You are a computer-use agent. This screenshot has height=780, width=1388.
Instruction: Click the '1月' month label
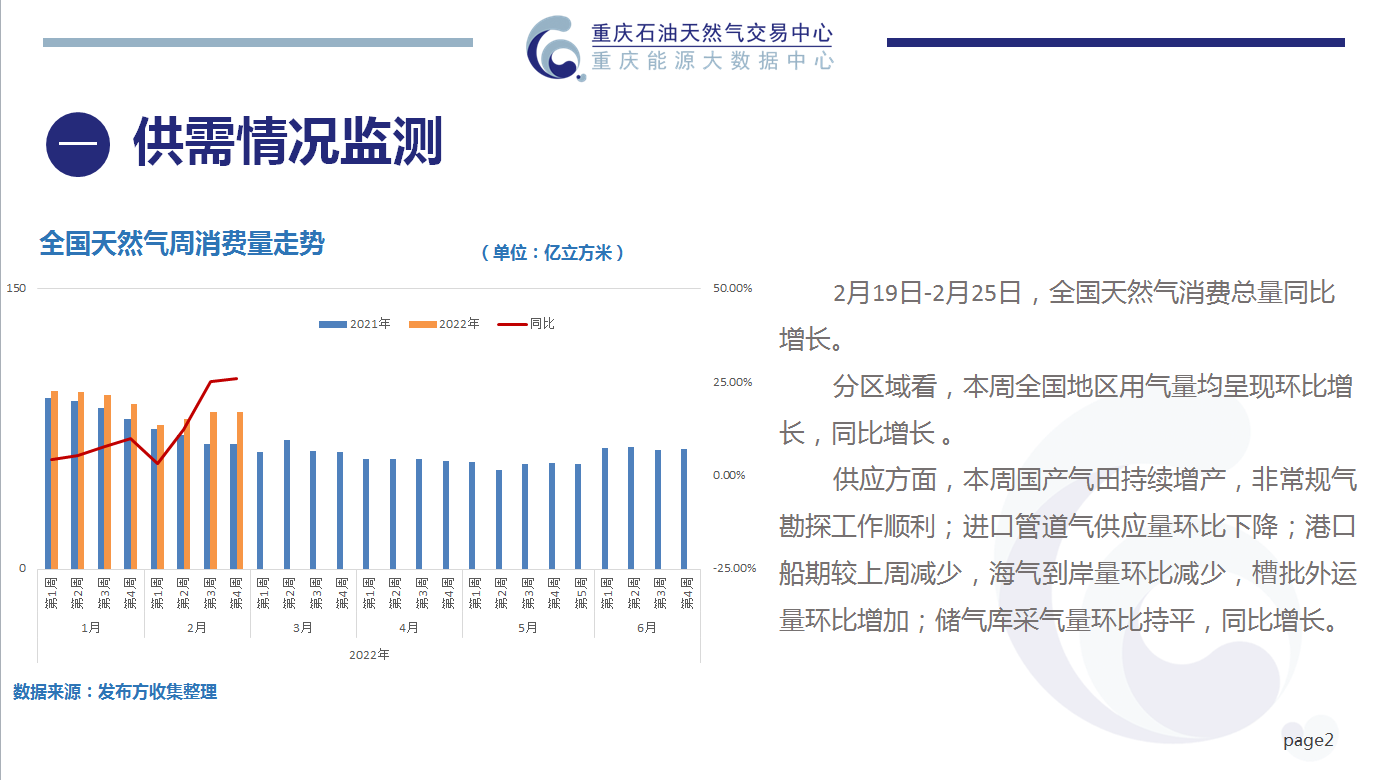coord(91,628)
